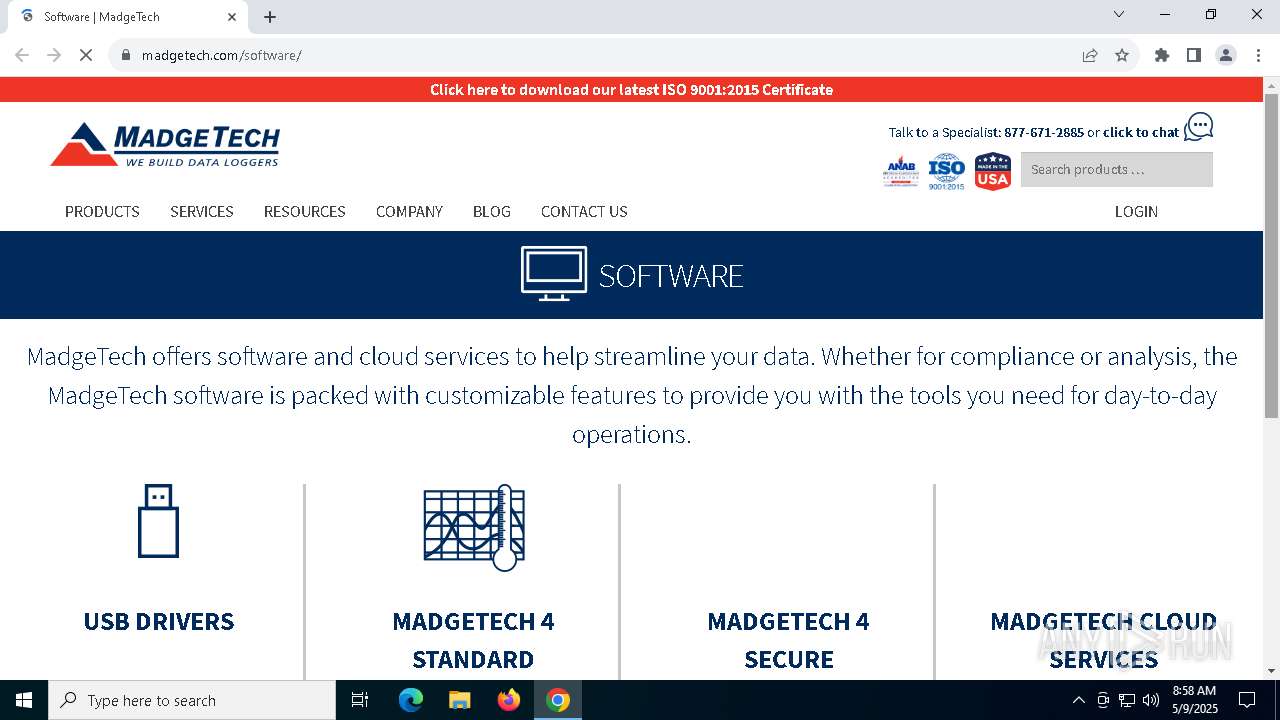Open the Chrome three-dot menu
The height and width of the screenshot is (720, 1280).
coord(1258,55)
